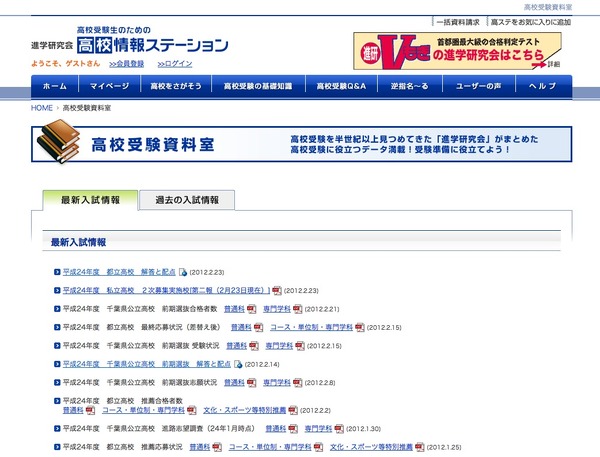
Task: Open the 普通科 PDF icon under 推薦合格者数
Action: point(90,410)
